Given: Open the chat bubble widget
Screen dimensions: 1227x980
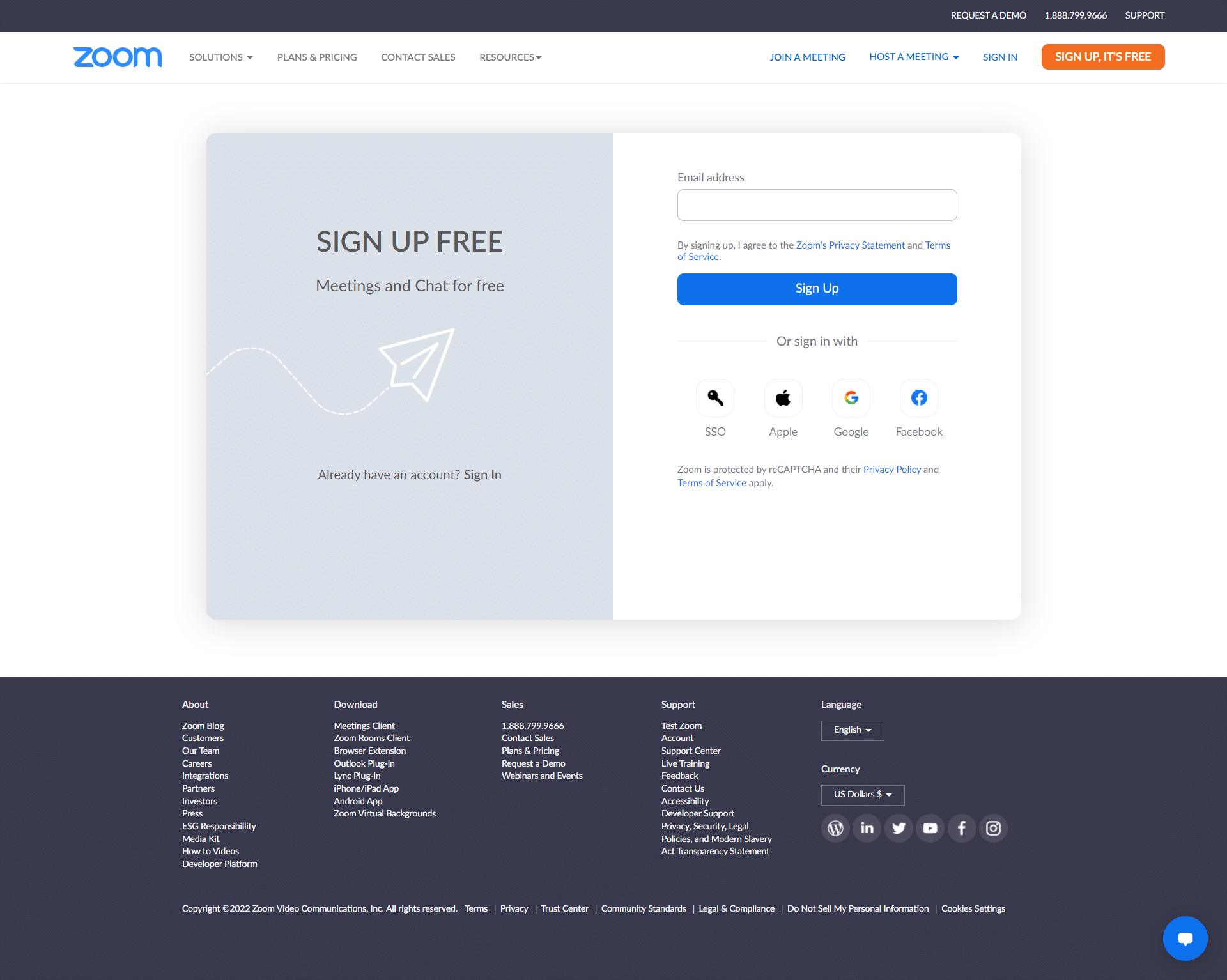Looking at the screenshot, I should (1185, 938).
